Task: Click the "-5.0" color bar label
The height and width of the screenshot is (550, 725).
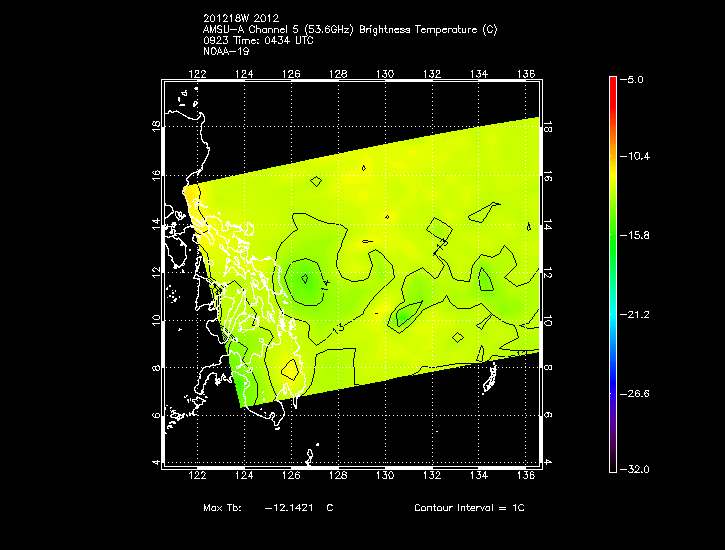Action: 632,79
